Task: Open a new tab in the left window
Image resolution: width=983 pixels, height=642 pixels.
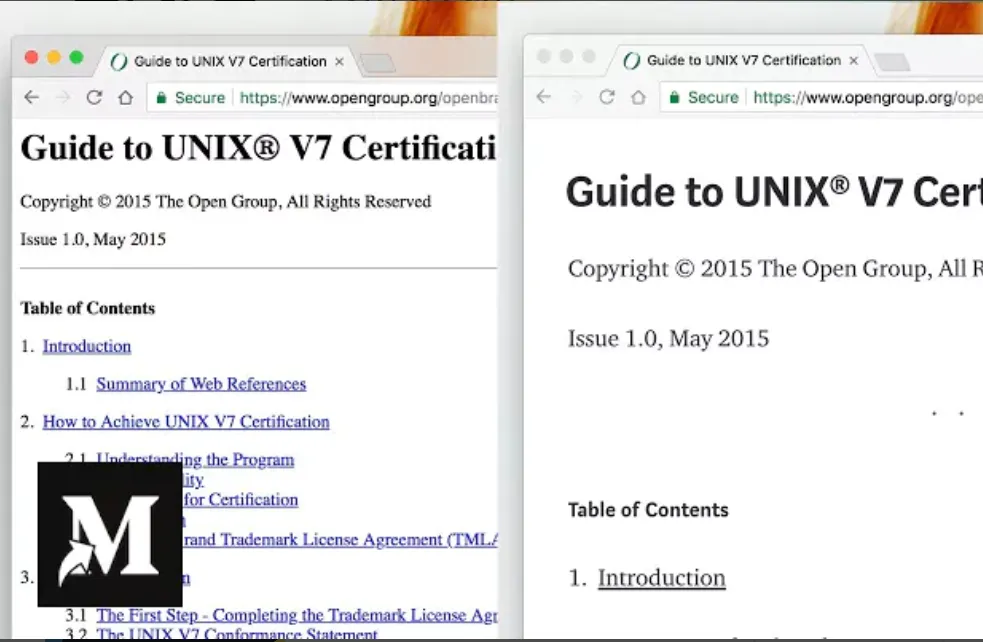Action: coord(378,63)
